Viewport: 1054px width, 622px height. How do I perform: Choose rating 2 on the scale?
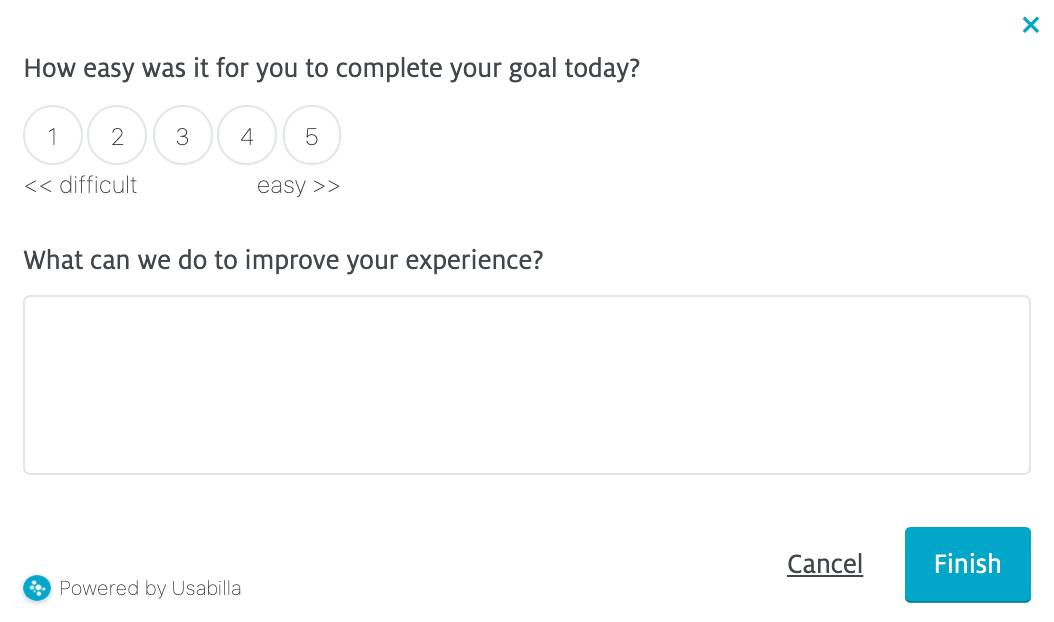[x=117, y=136]
